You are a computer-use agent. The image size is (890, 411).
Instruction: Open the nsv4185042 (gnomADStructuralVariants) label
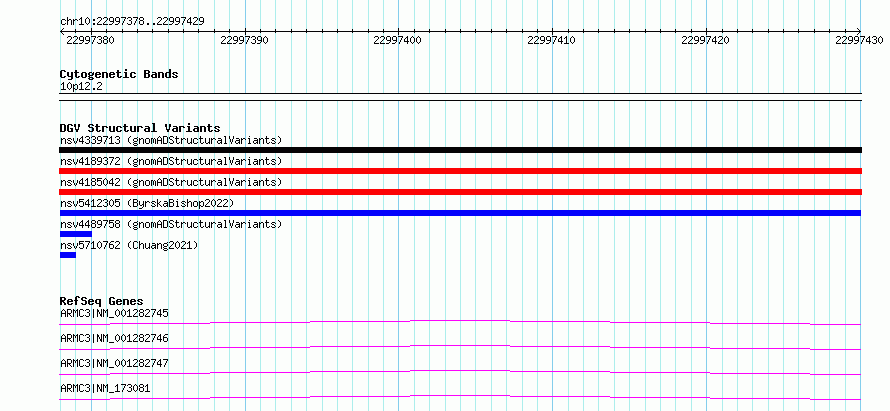[171, 182]
